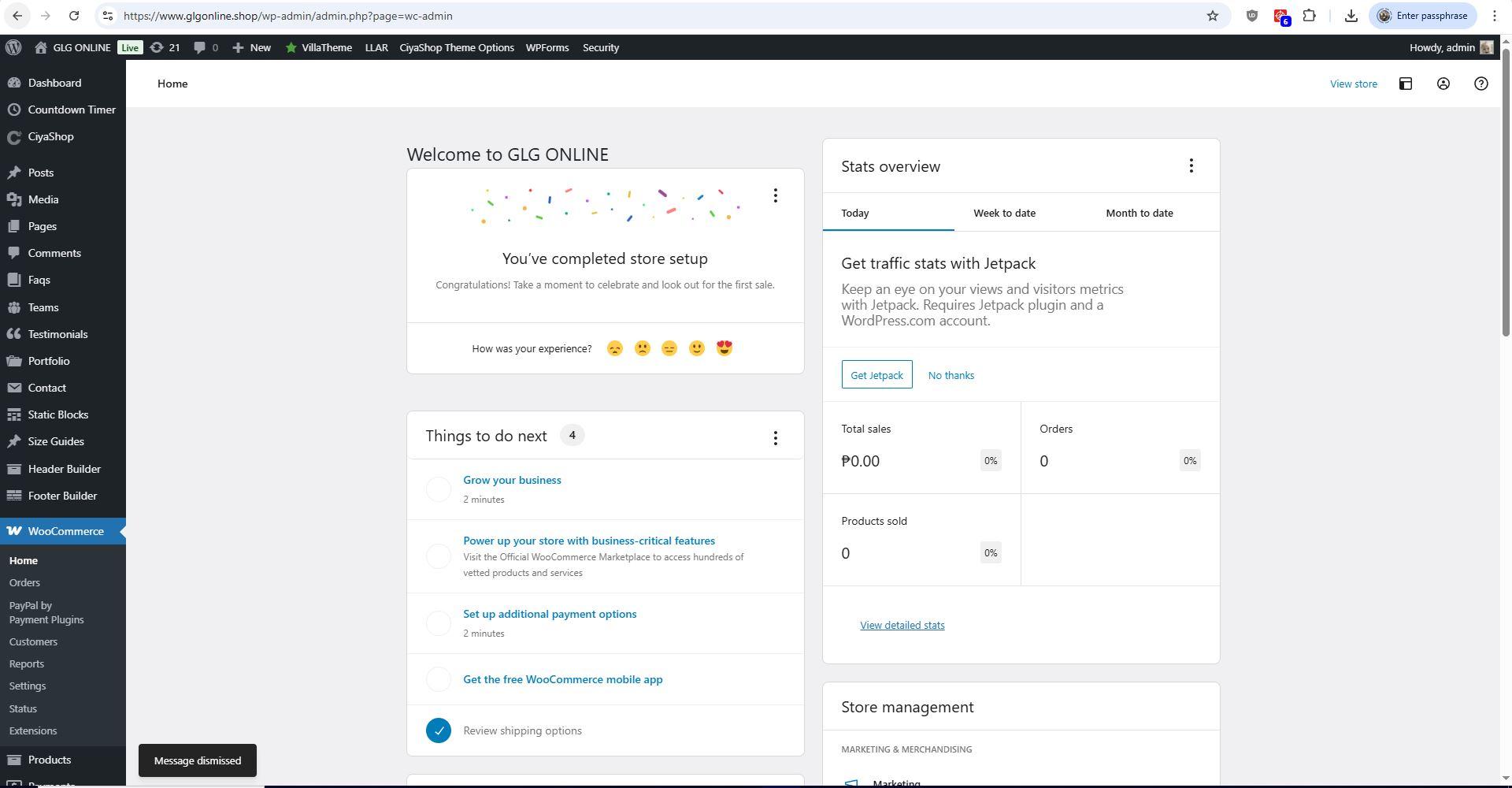Click the Enter passphrase profile button
This screenshot has width=1512, height=788.
1422,16
